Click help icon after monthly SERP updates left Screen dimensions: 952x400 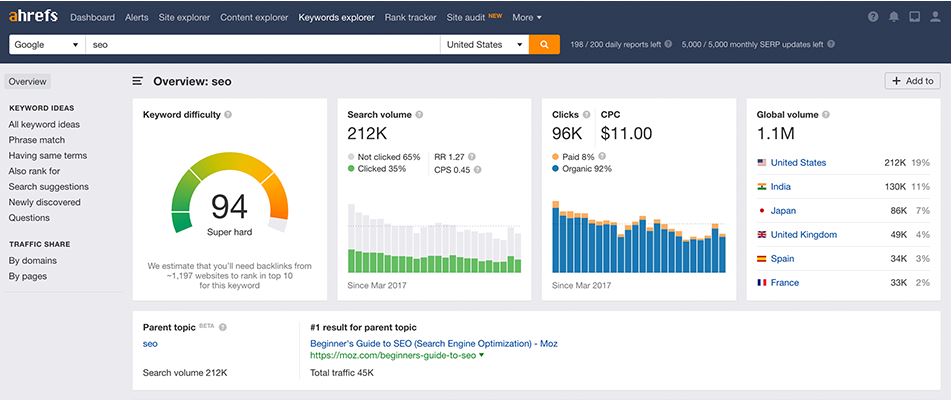831,44
